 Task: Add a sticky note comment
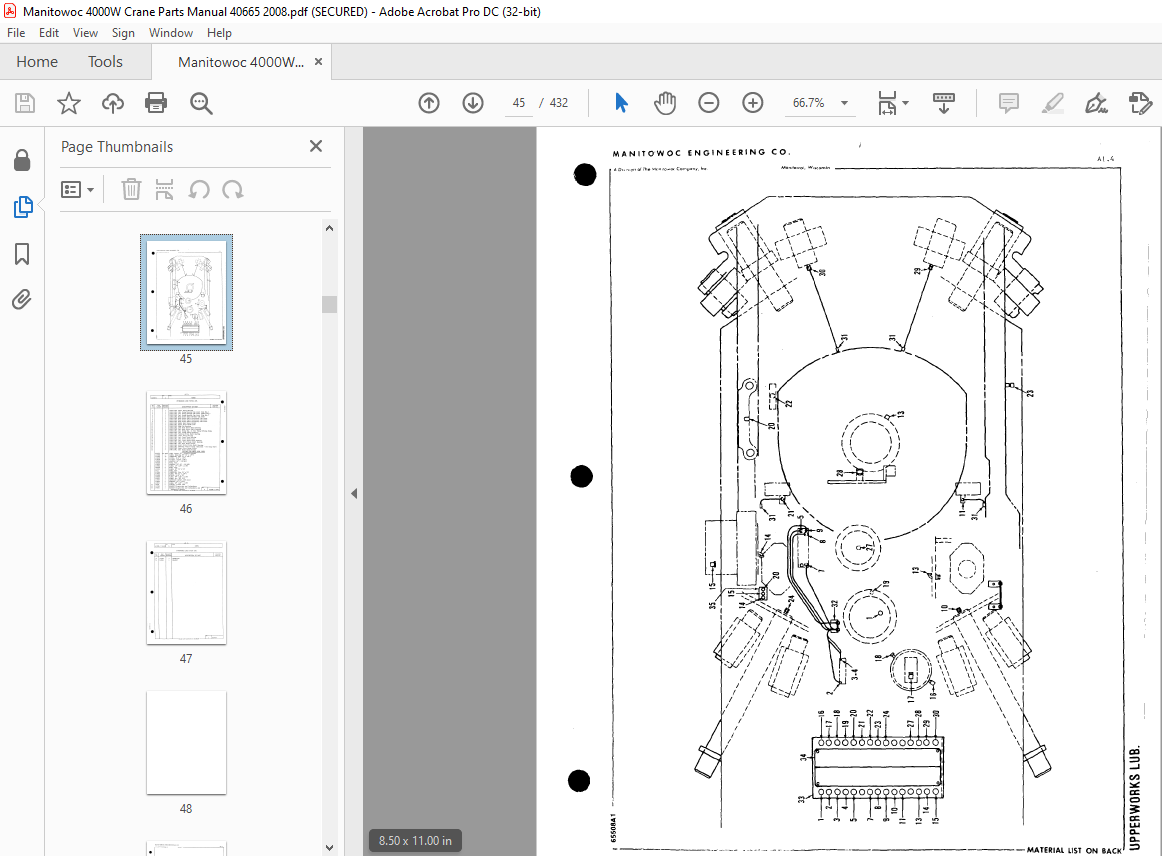pyautogui.click(x=1009, y=103)
